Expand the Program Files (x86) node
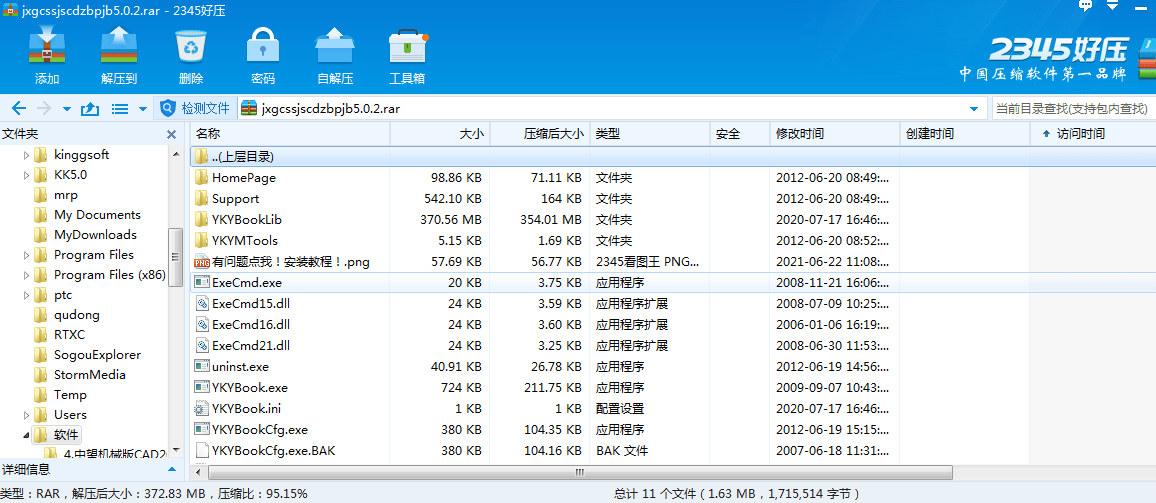The width and height of the screenshot is (1156, 503). [27, 275]
